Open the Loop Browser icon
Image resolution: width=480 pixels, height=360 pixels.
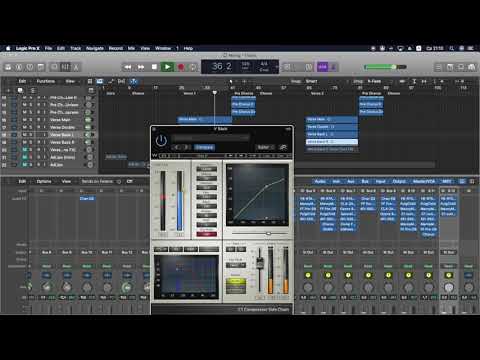click(x=461, y=67)
